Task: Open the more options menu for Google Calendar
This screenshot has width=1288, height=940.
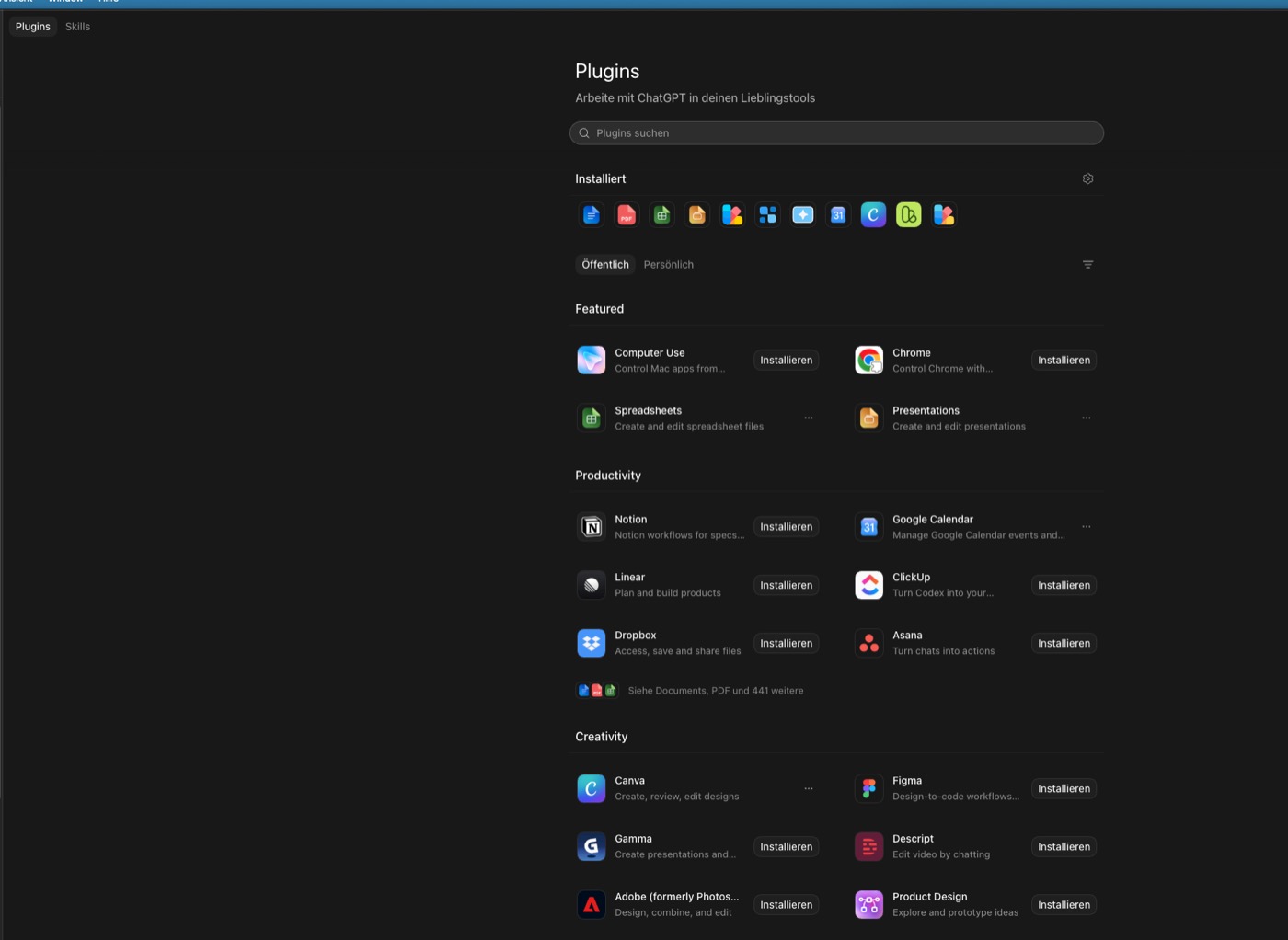Action: pyautogui.click(x=1087, y=527)
